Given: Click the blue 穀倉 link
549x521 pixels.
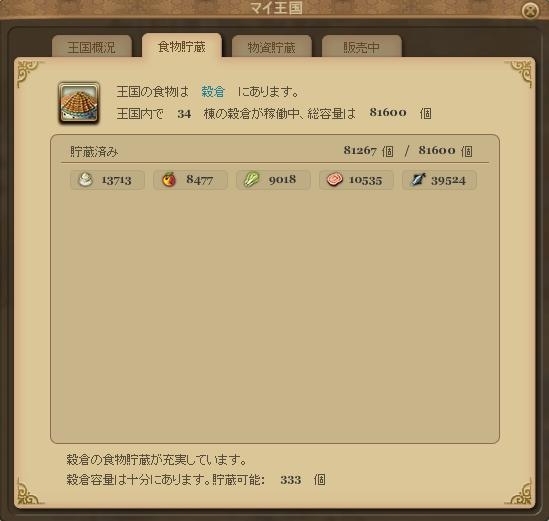Looking at the screenshot, I should point(213,92).
